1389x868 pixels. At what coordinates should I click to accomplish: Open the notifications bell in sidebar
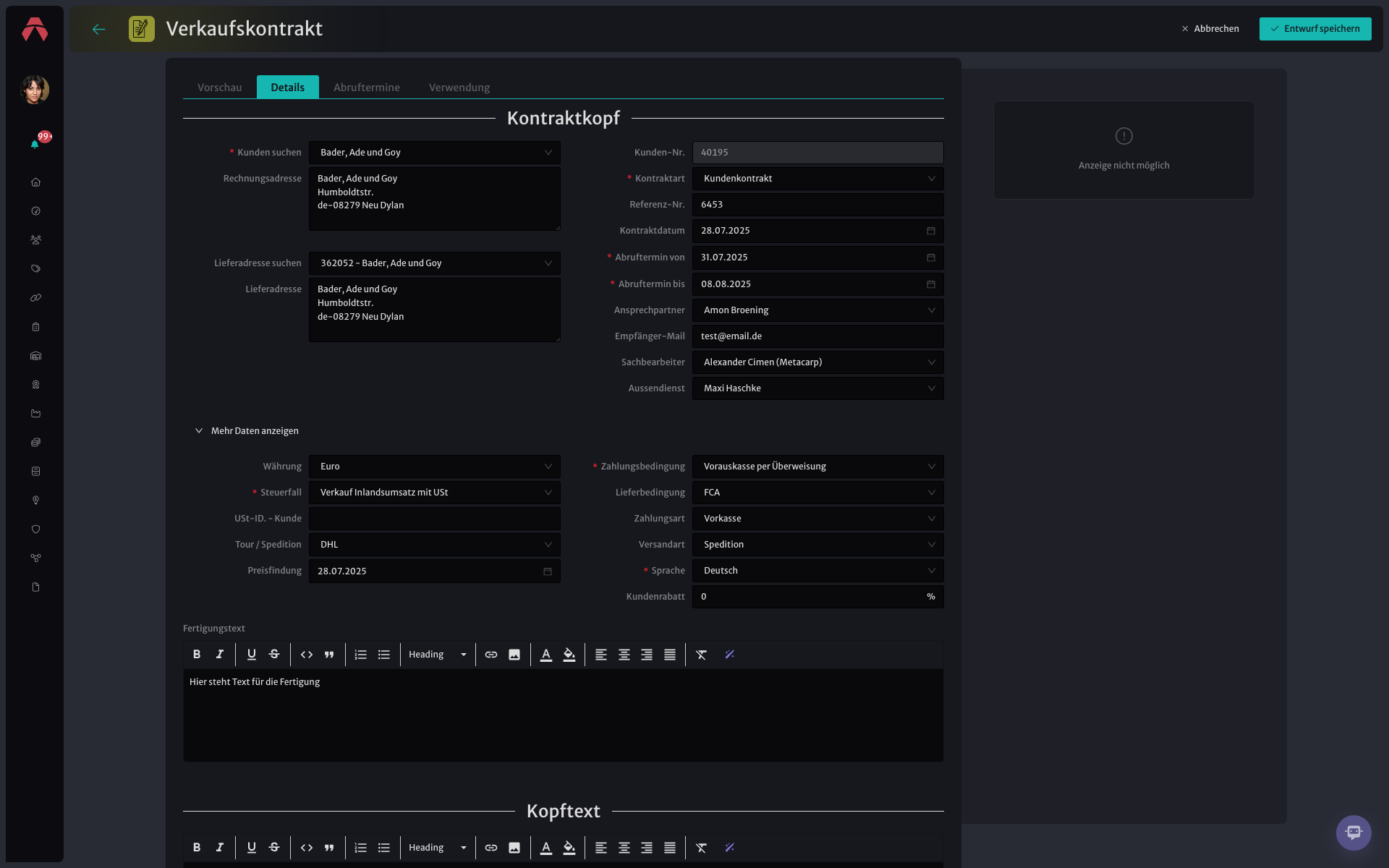[x=35, y=144]
